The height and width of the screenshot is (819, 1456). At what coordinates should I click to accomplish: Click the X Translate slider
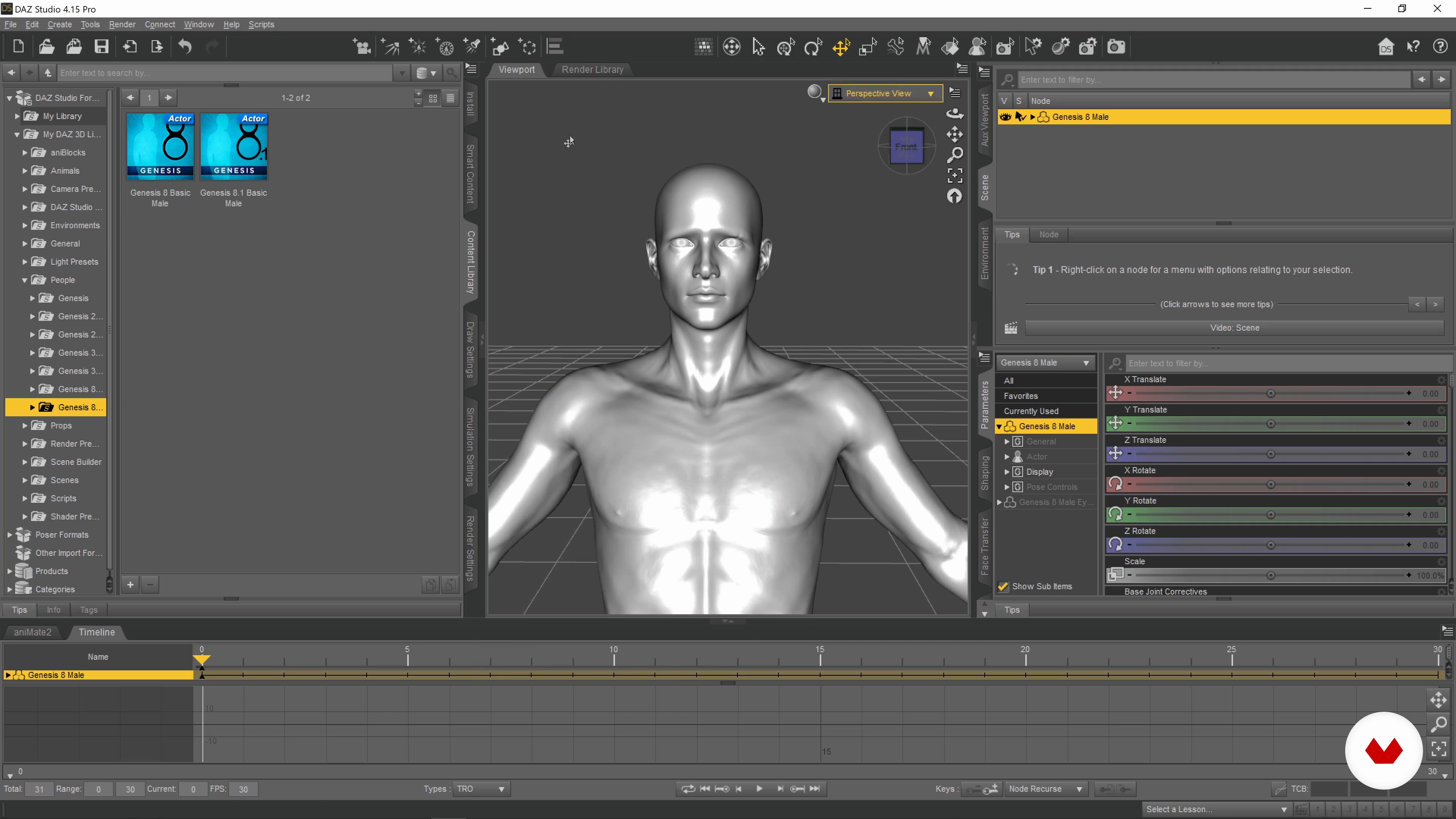tap(1270, 394)
